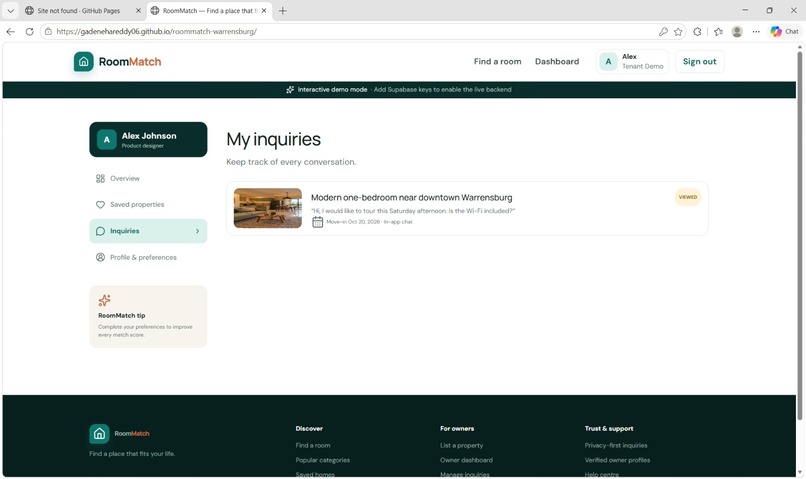Close the RoomMatch tab
This screenshot has height=479, width=806.
click(264, 10)
